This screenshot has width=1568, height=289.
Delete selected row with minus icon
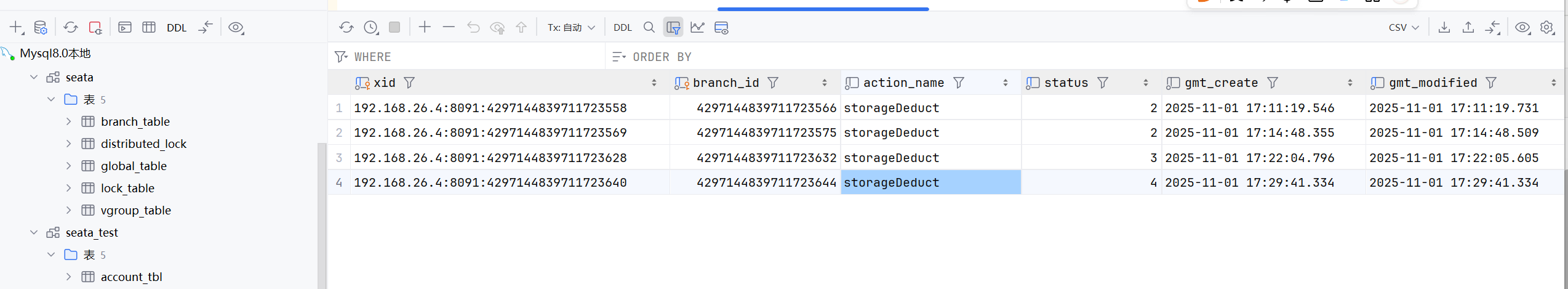pyautogui.click(x=449, y=27)
